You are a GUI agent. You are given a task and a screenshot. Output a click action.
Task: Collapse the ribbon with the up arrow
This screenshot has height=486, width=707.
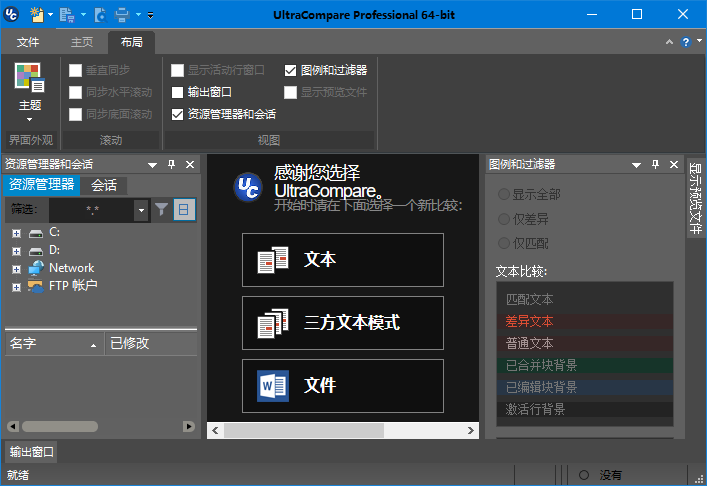pos(669,41)
